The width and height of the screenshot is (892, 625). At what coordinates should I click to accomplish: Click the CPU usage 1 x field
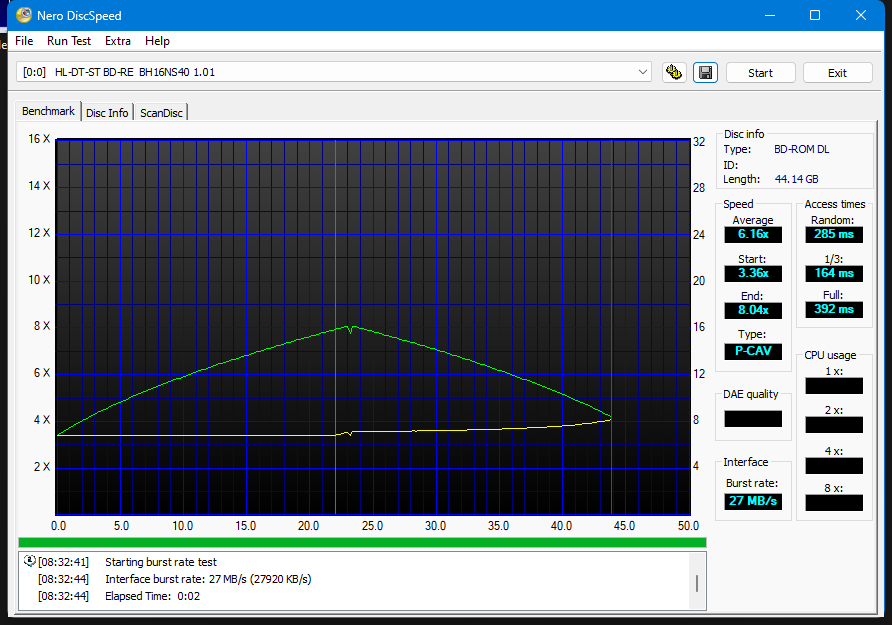pyautogui.click(x=834, y=386)
